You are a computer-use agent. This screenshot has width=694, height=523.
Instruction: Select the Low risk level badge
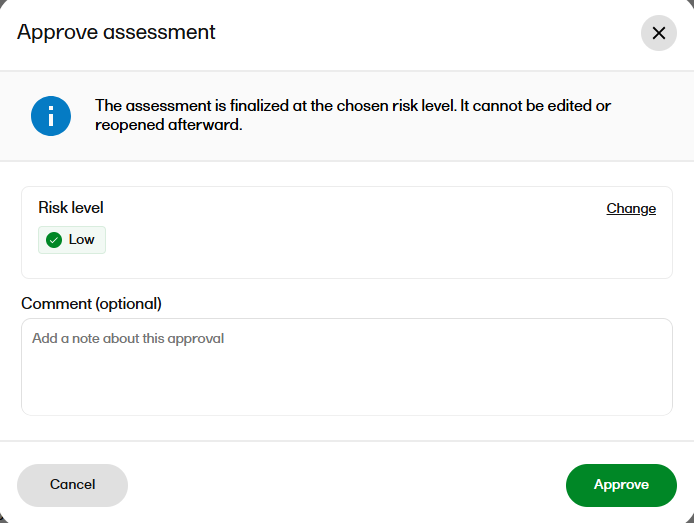point(72,240)
